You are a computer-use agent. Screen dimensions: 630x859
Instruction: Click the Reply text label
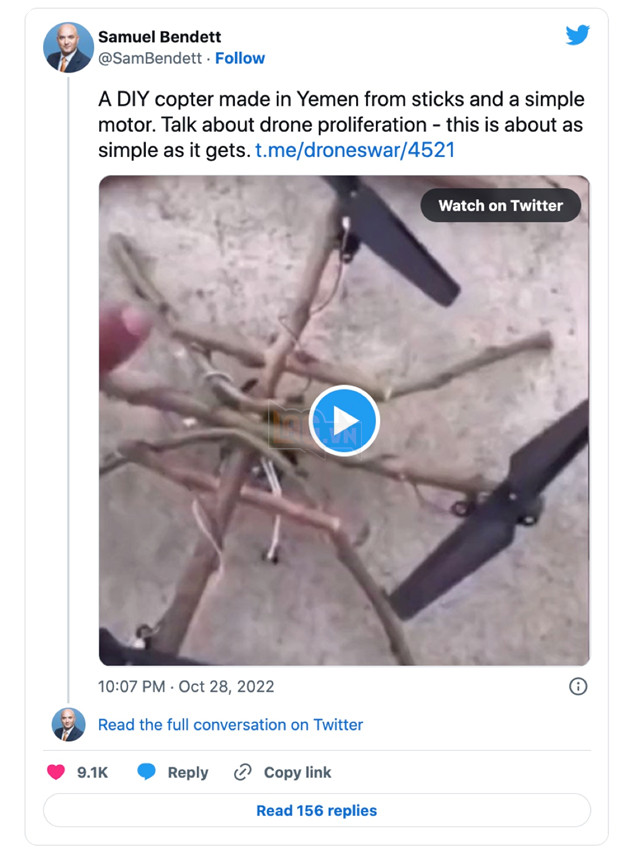tap(188, 772)
